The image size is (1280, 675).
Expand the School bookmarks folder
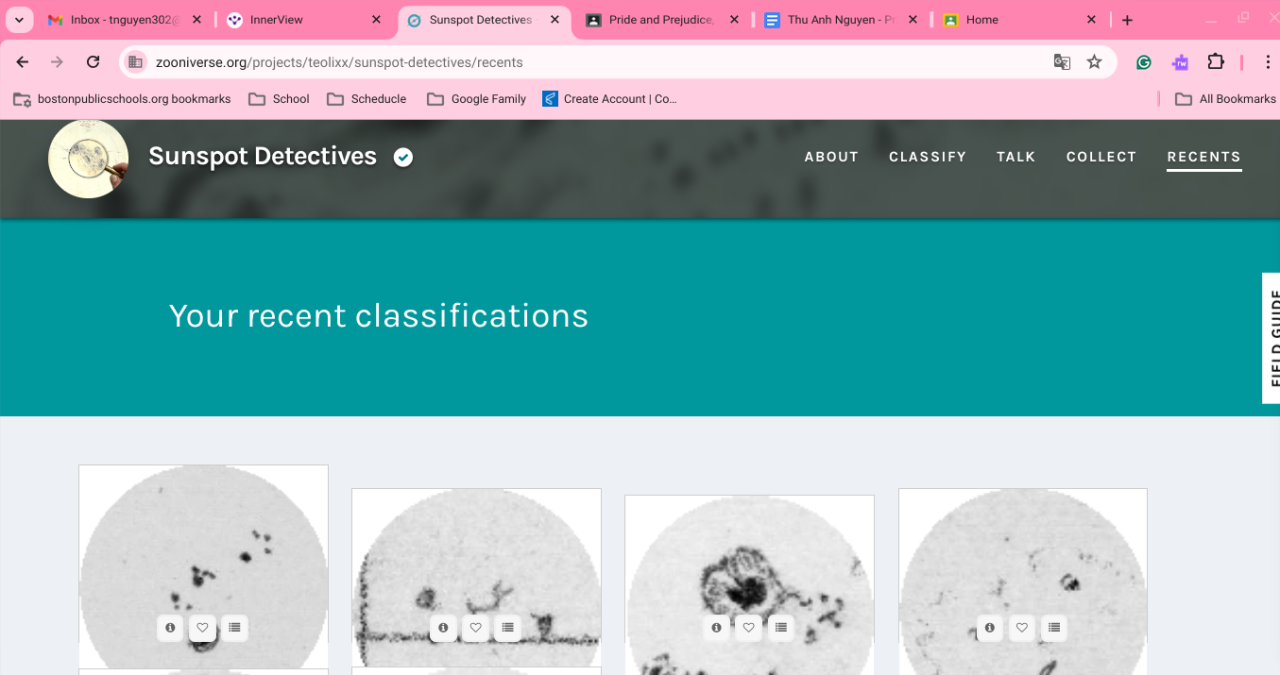click(278, 99)
